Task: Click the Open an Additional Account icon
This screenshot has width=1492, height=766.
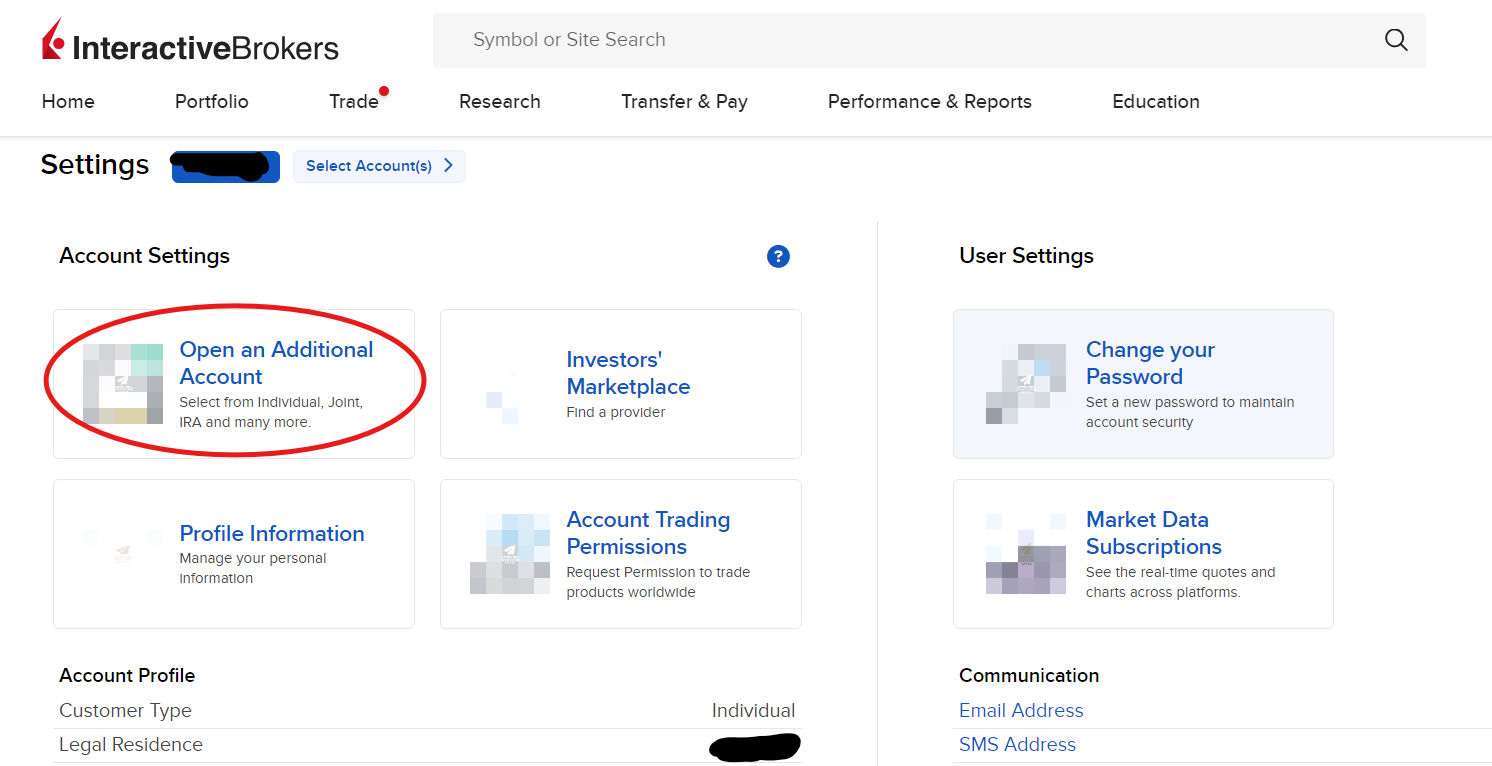Action: (x=123, y=384)
